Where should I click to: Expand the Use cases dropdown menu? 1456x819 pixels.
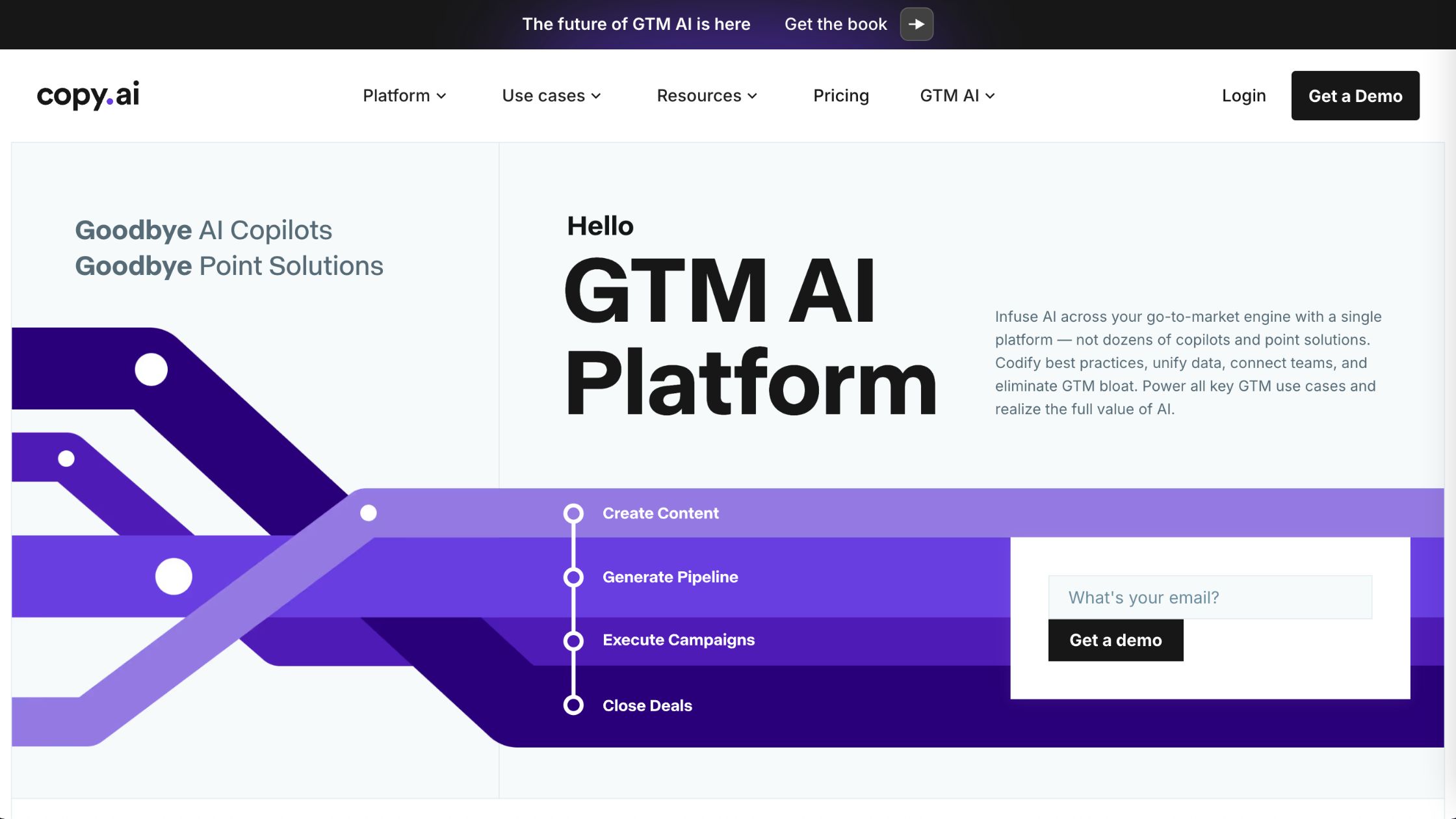click(x=552, y=95)
